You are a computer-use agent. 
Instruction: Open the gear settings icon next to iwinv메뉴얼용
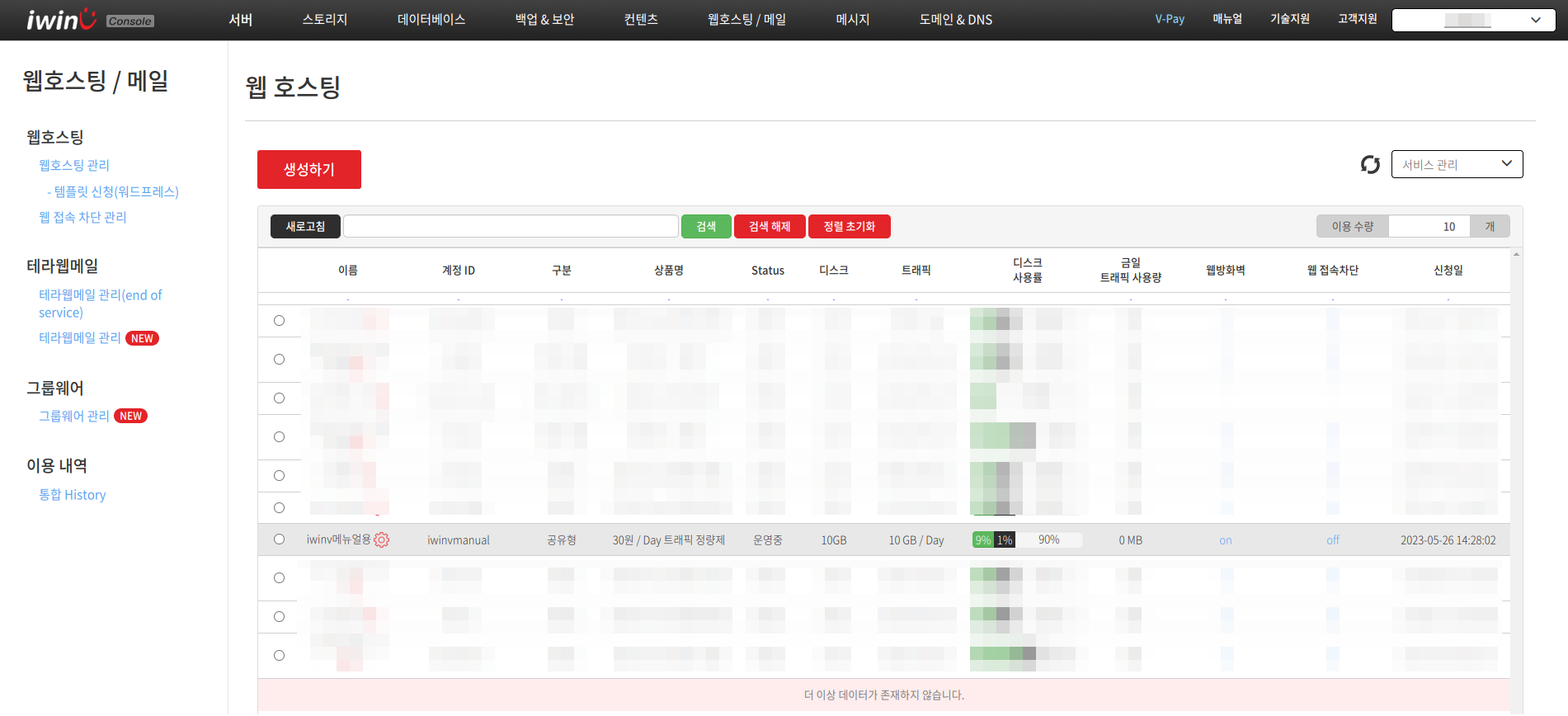pyautogui.click(x=381, y=540)
